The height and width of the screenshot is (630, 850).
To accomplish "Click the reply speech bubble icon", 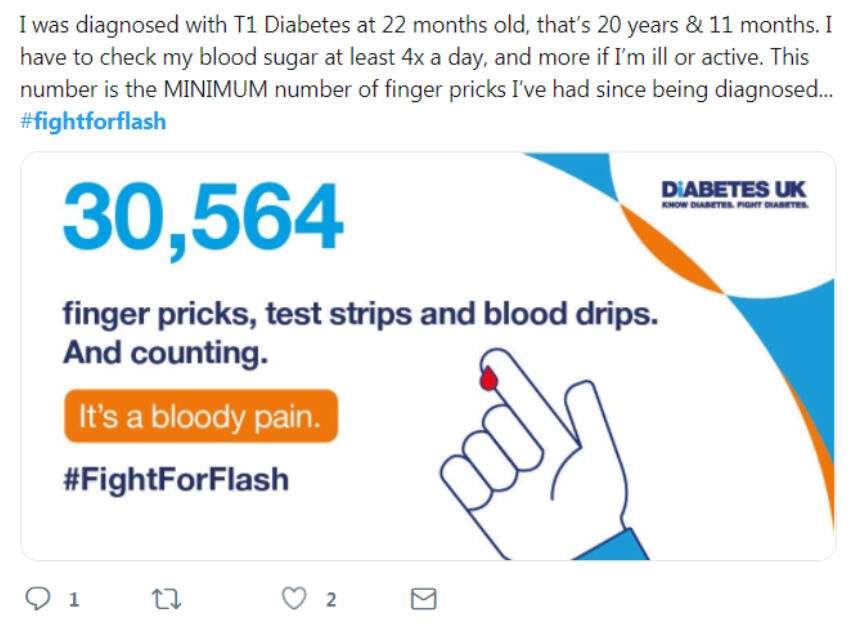I will [37, 598].
